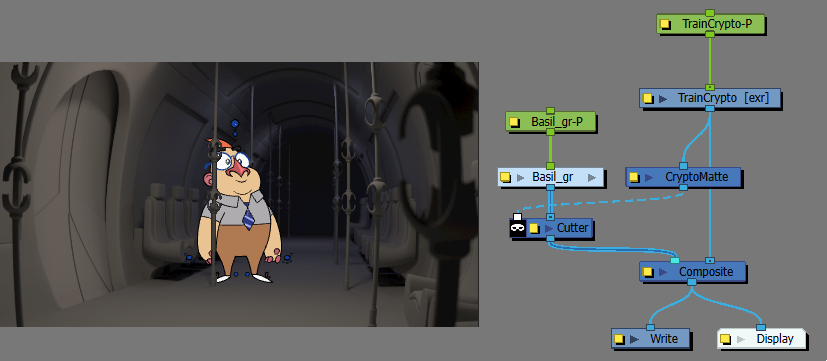Viewport: 827px width, 361px height.
Task: Open properties via Basil_gr-P yellow square
Action: (514, 122)
